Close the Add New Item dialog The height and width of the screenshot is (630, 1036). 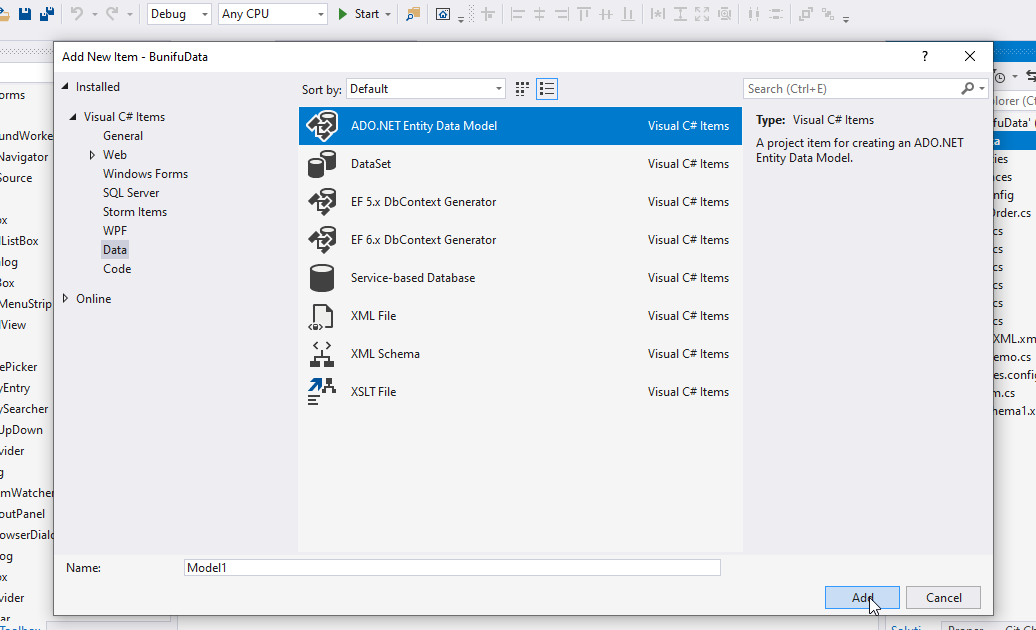pyautogui.click(x=969, y=56)
